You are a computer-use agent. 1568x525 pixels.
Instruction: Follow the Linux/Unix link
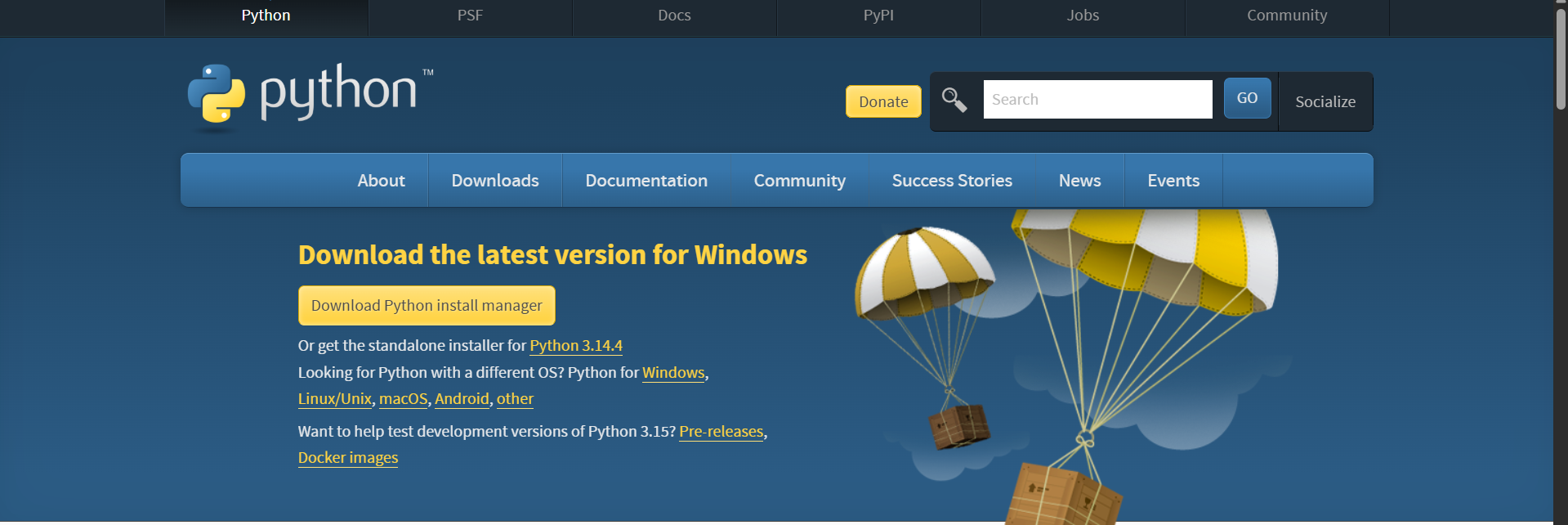coord(335,398)
